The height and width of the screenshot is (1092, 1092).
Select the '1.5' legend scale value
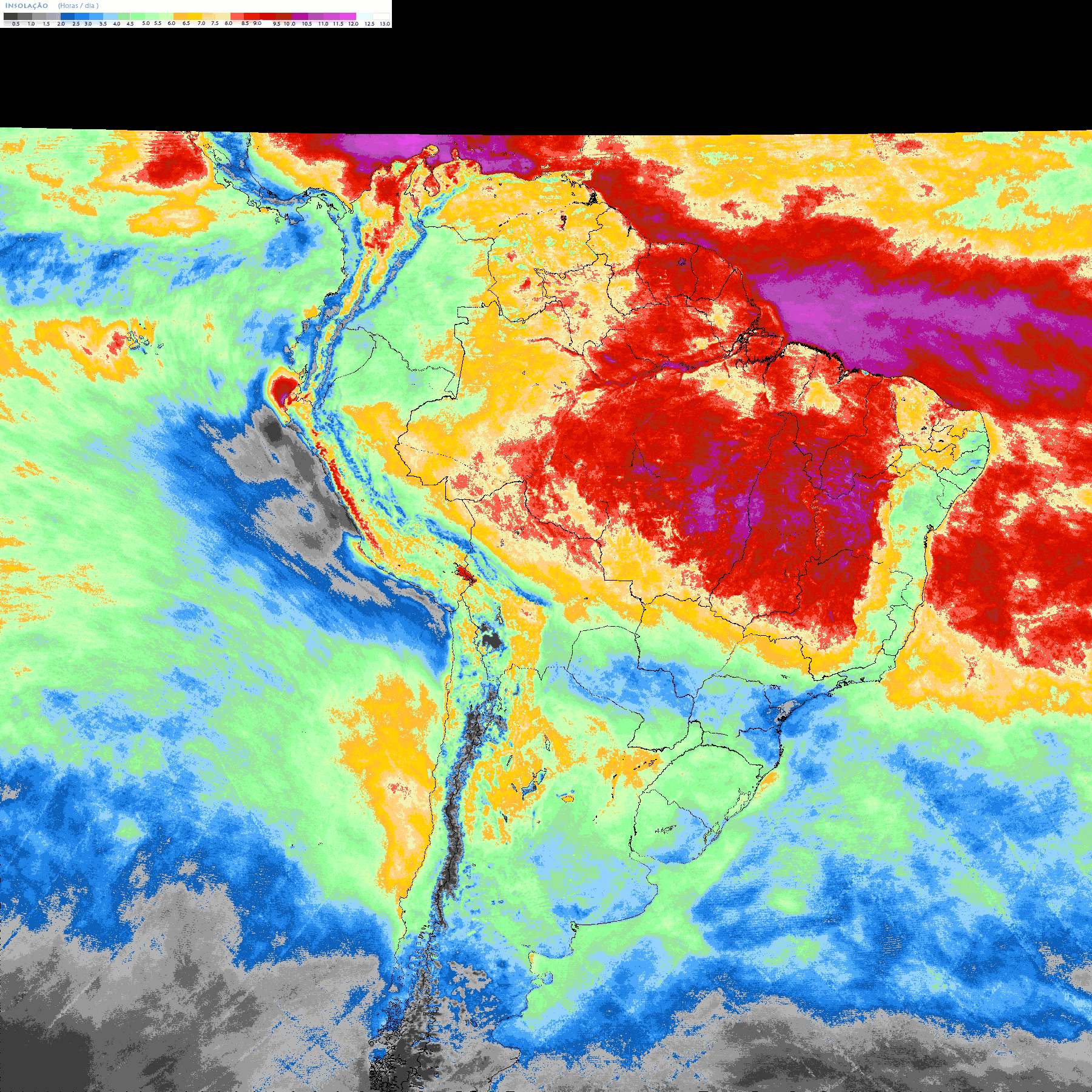coord(46,24)
